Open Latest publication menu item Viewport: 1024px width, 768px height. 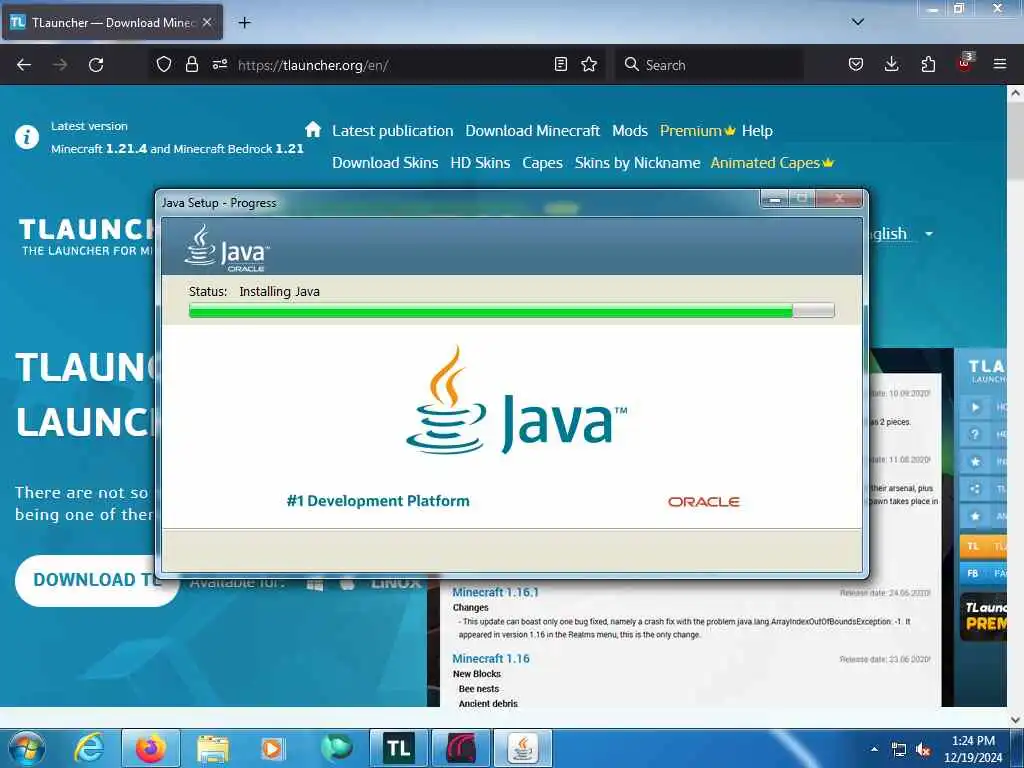[392, 131]
